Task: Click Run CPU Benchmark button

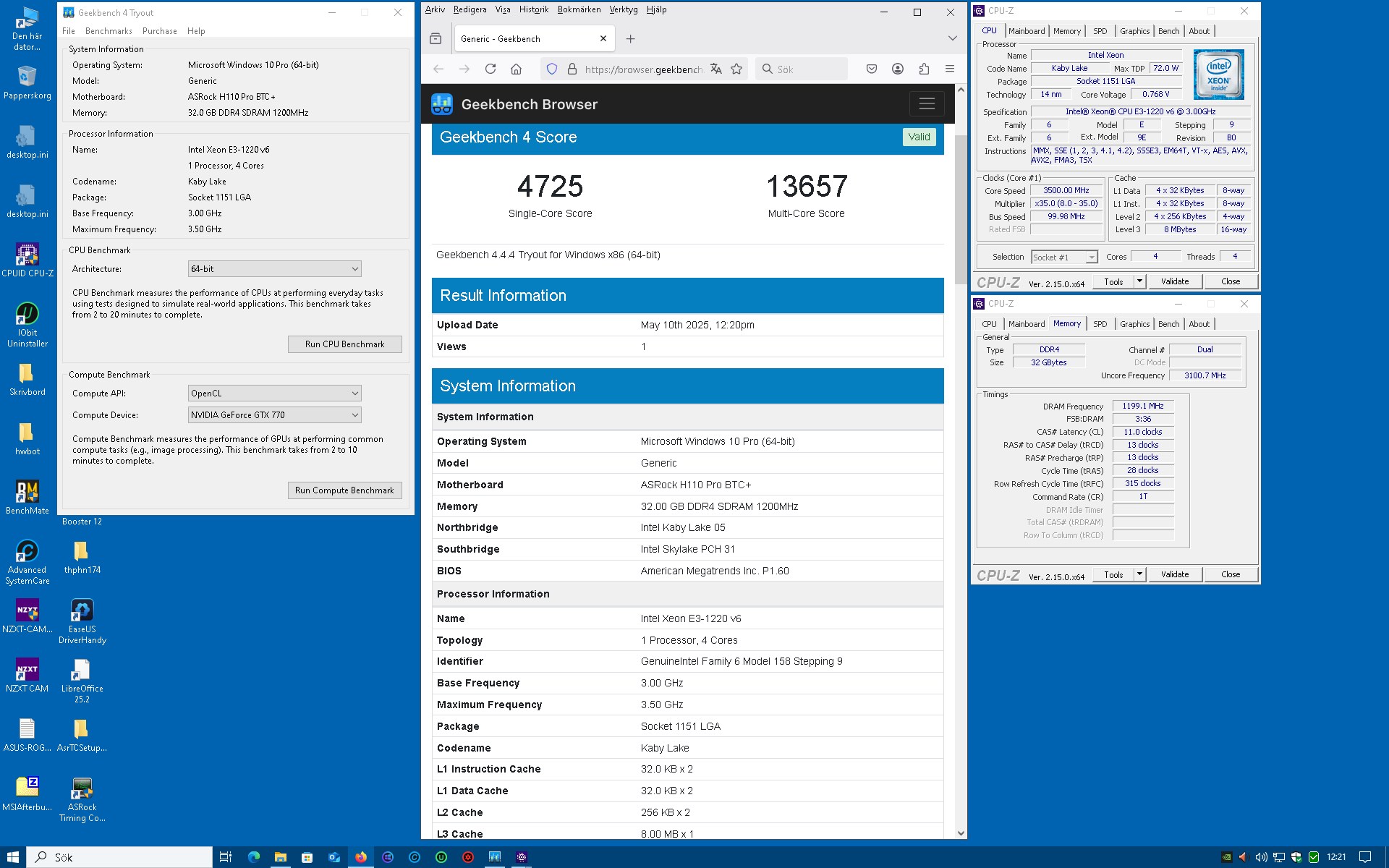Action: coord(344,344)
